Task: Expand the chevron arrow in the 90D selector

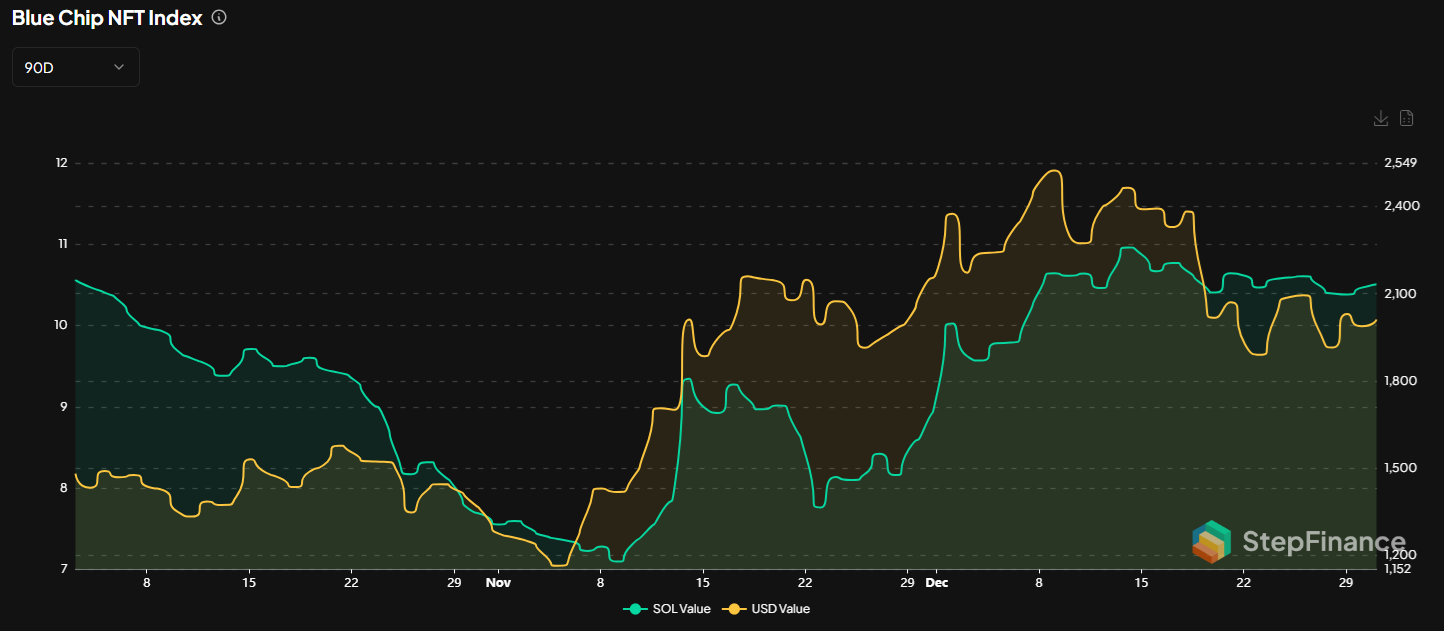Action: click(x=119, y=67)
